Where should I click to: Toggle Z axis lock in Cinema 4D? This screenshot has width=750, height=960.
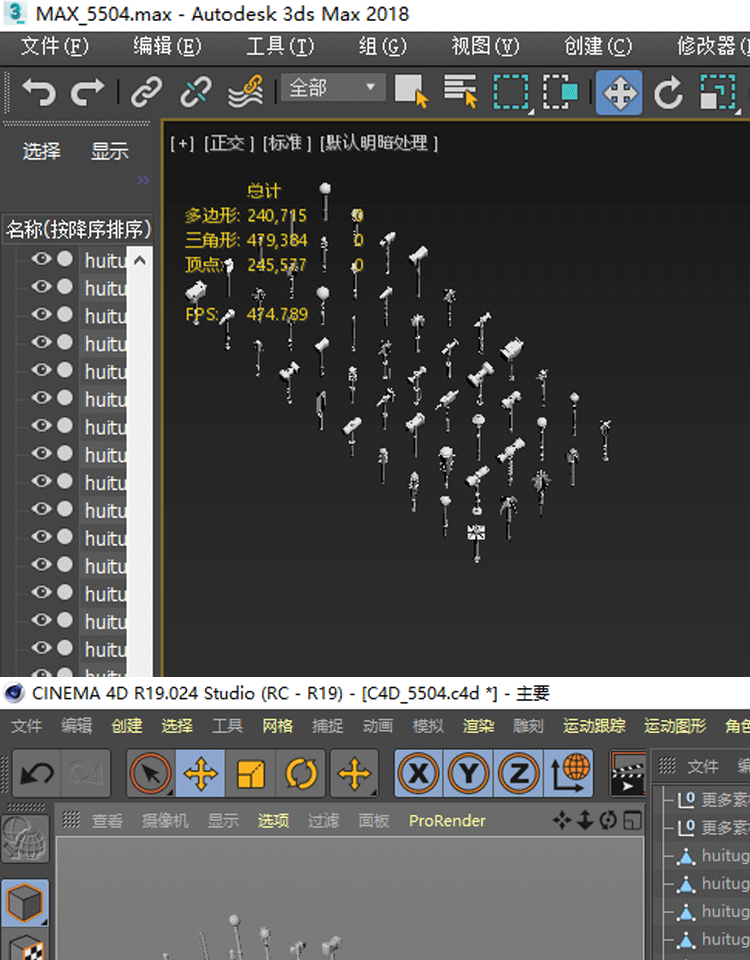coord(519,774)
